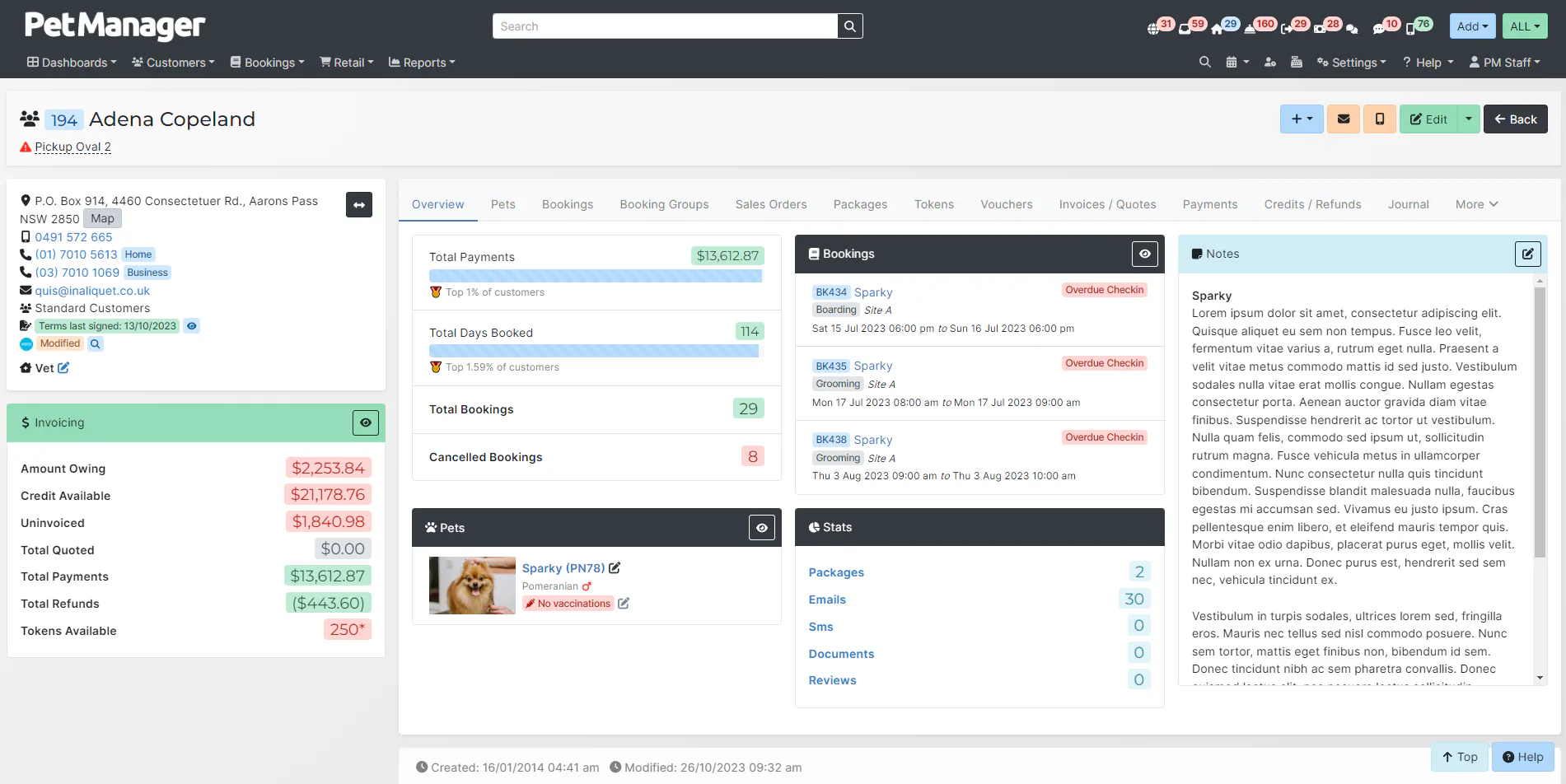View all Bookings using the eye toggle
Image resolution: width=1566 pixels, height=784 pixels.
(x=1144, y=254)
